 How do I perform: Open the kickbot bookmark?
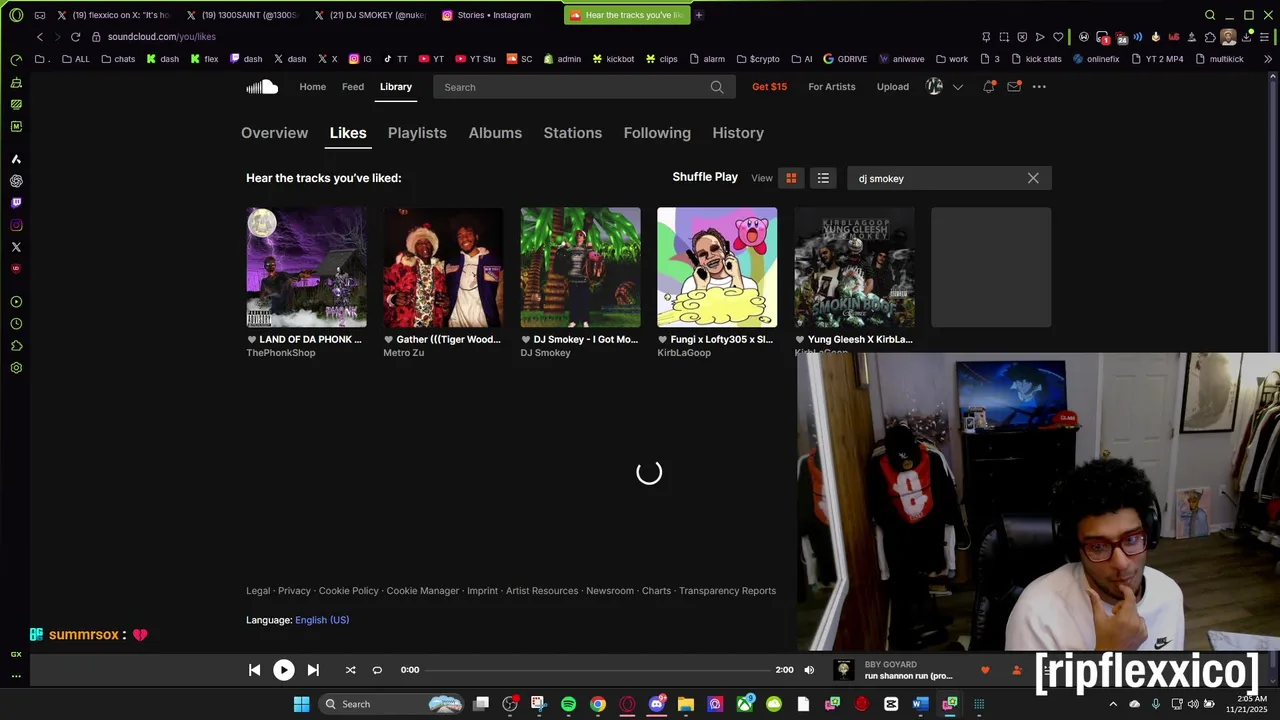pyautogui.click(x=613, y=59)
